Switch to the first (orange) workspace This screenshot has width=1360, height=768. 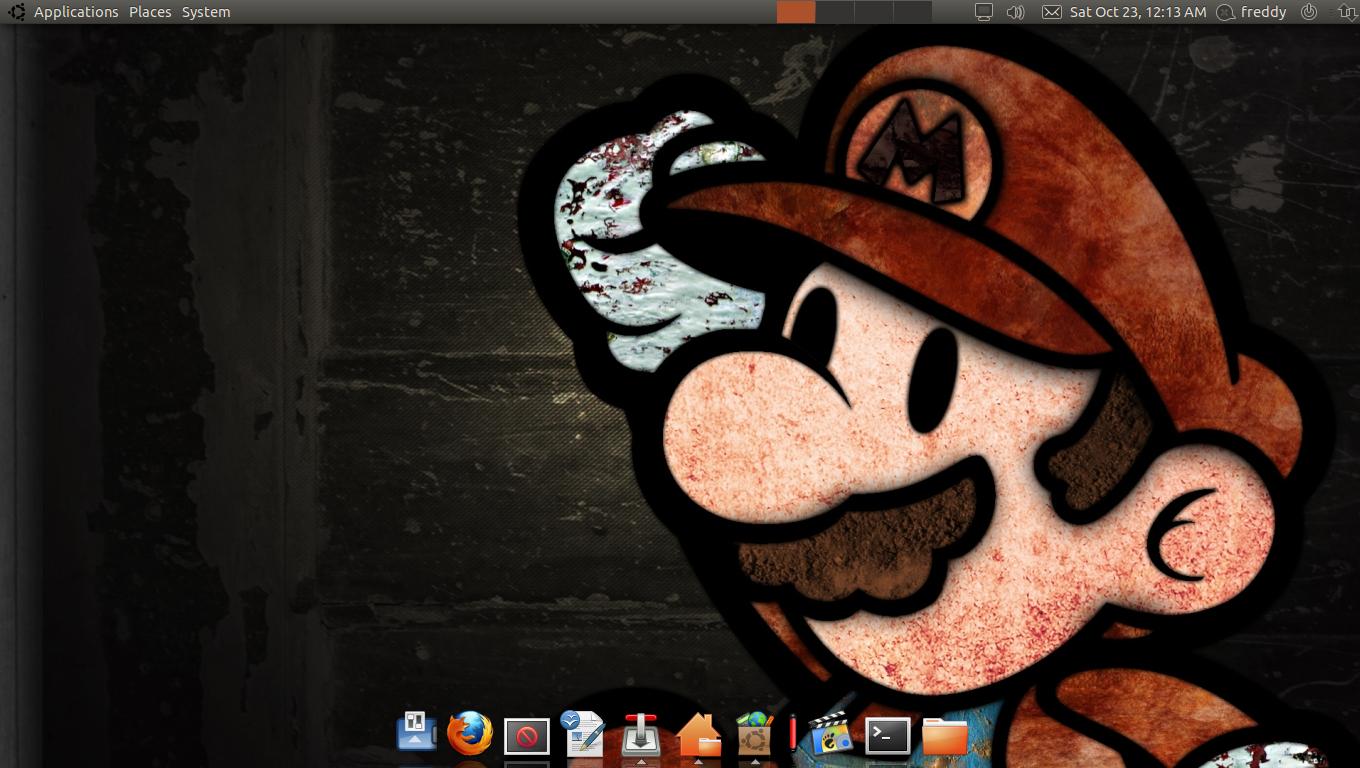point(796,12)
